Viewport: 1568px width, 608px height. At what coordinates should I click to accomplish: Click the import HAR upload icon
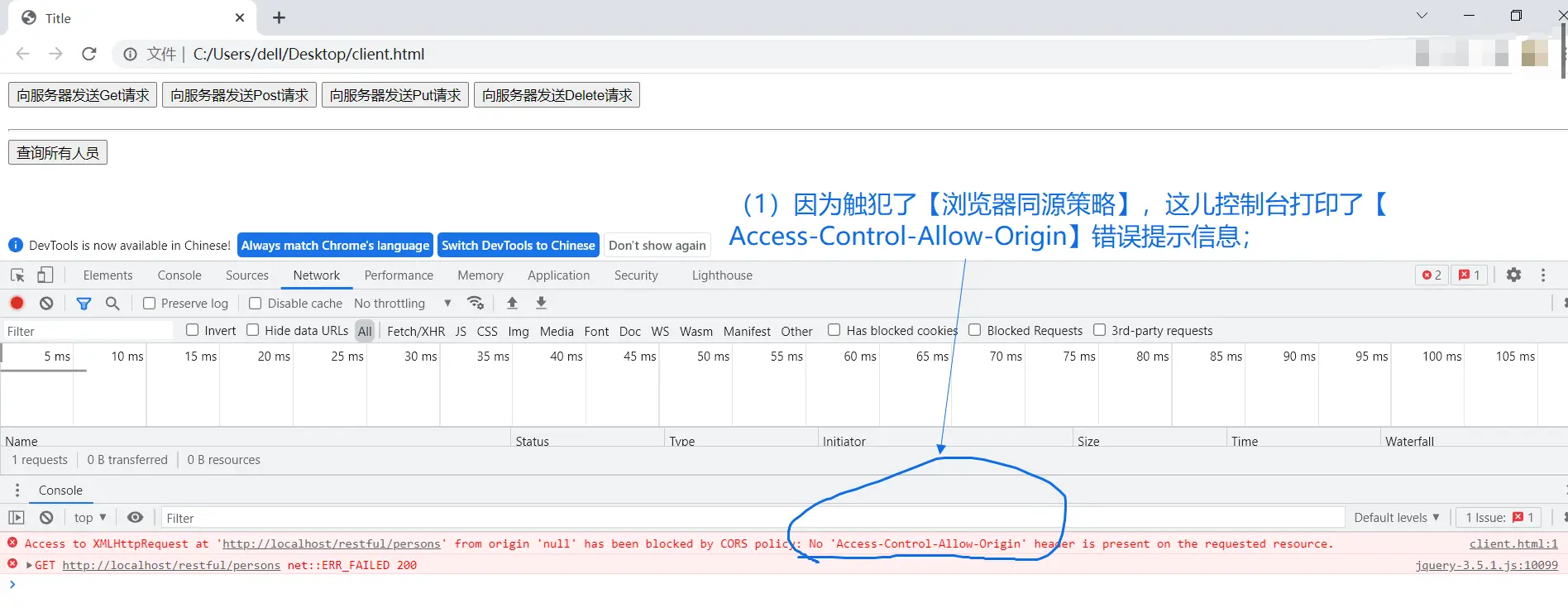tap(512, 303)
